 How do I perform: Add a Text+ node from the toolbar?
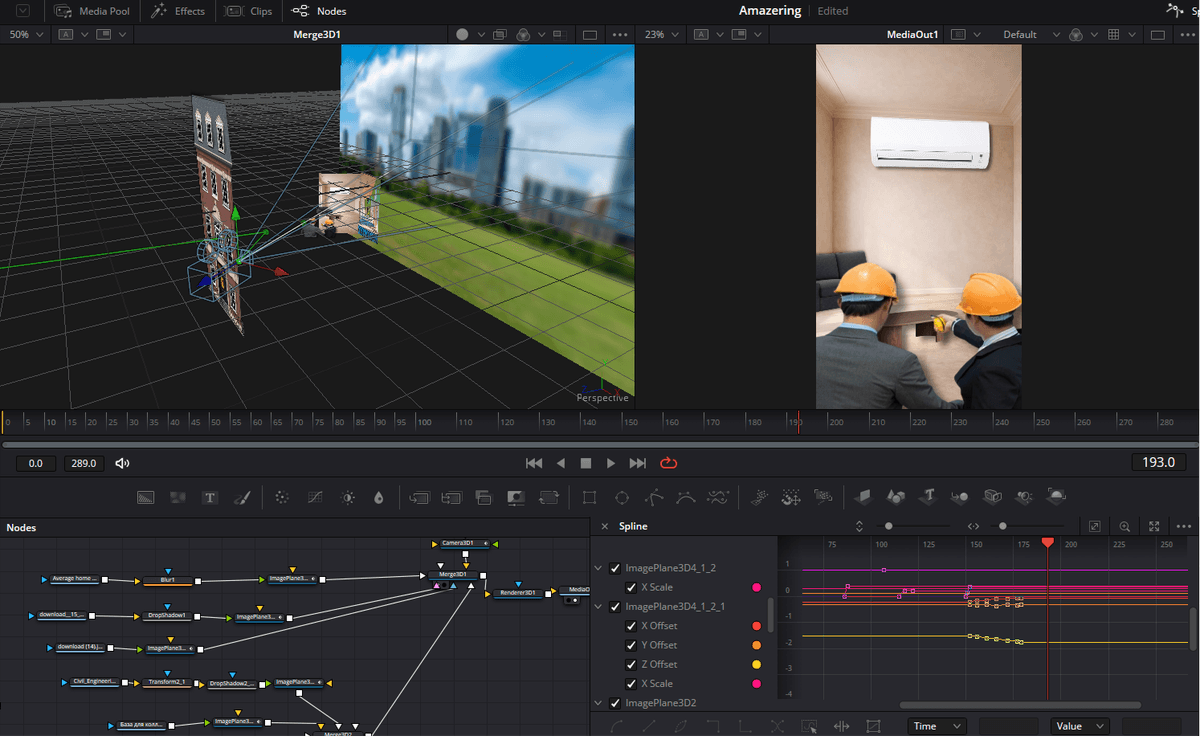coord(210,497)
